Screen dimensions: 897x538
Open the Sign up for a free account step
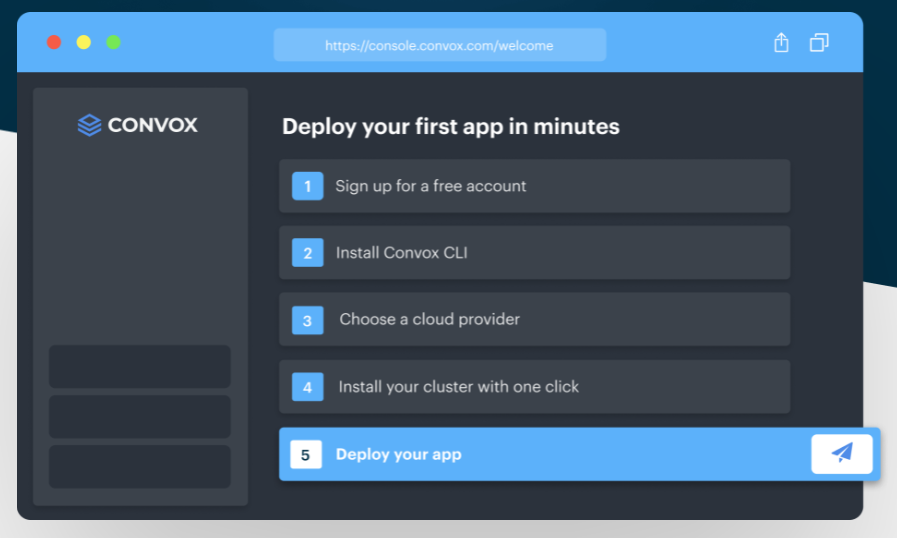[x=534, y=186]
